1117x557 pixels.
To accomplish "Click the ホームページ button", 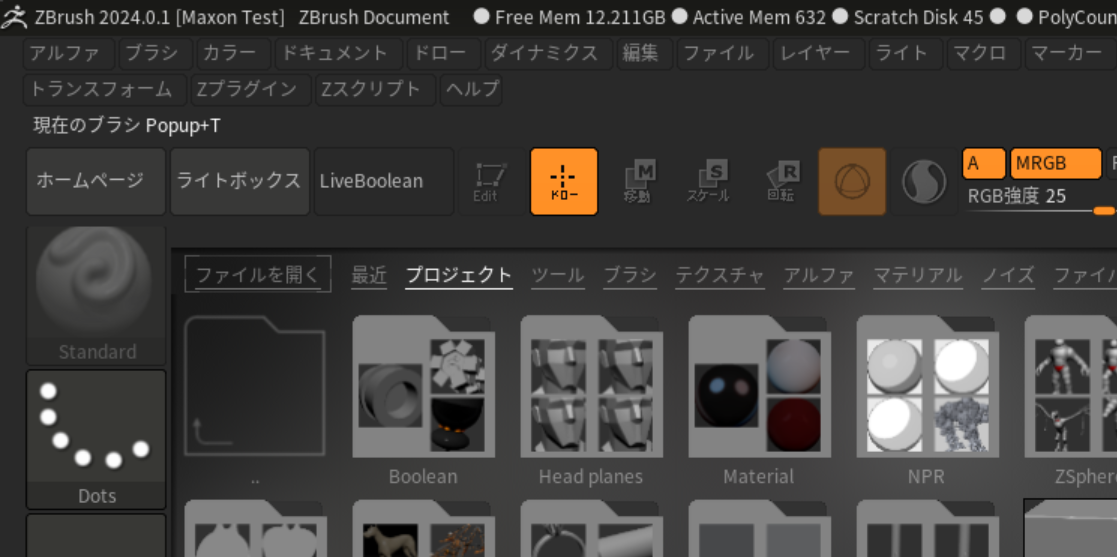I will coord(96,182).
